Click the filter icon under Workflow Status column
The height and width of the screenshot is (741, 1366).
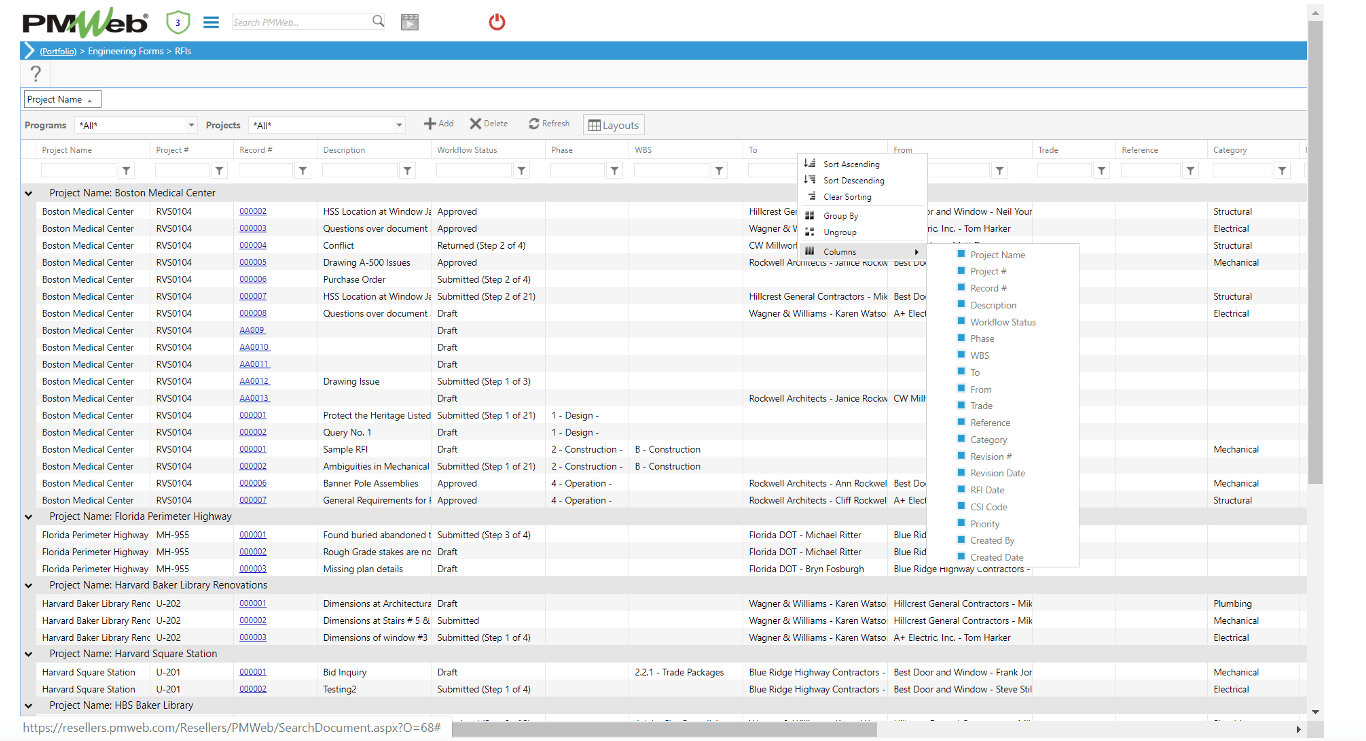(x=521, y=171)
